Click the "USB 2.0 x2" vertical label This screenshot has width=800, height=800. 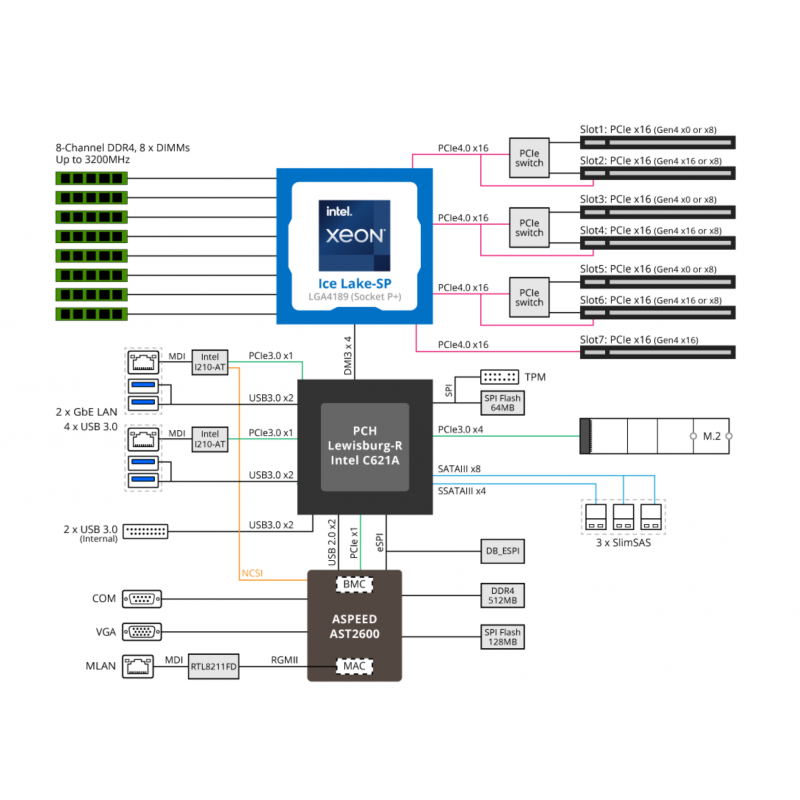click(x=332, y=542)
